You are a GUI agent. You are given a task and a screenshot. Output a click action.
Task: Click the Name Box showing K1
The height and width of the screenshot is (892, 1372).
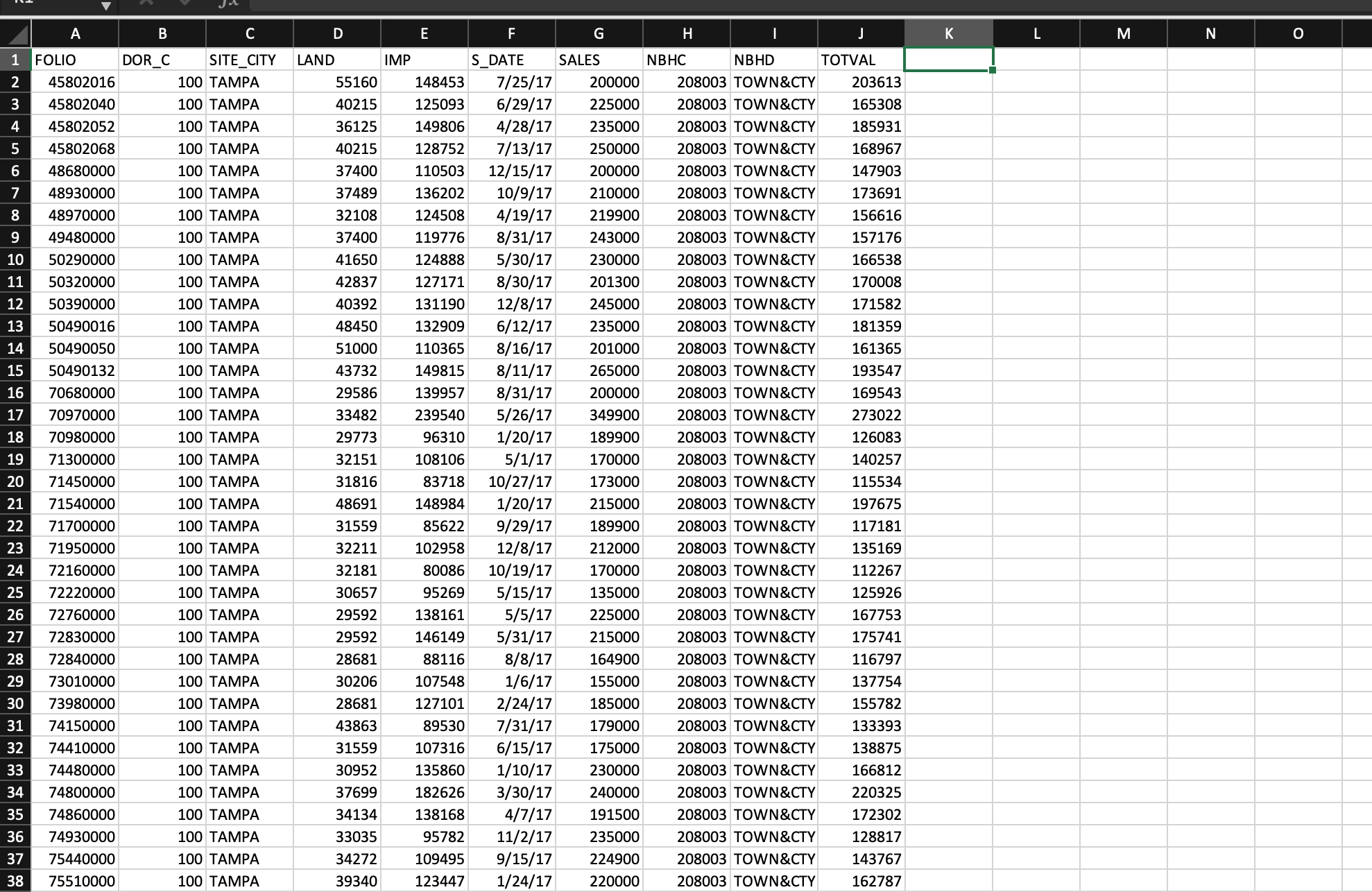click(x=49, y=6)
